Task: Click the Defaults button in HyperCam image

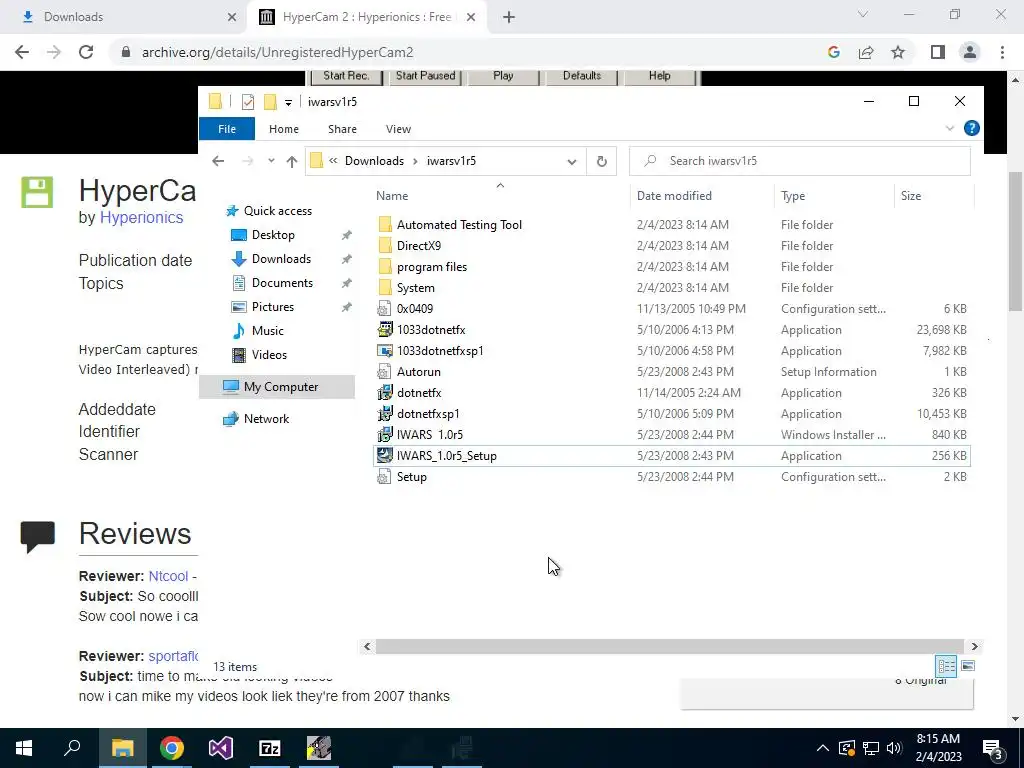Action: pos(582,76)
